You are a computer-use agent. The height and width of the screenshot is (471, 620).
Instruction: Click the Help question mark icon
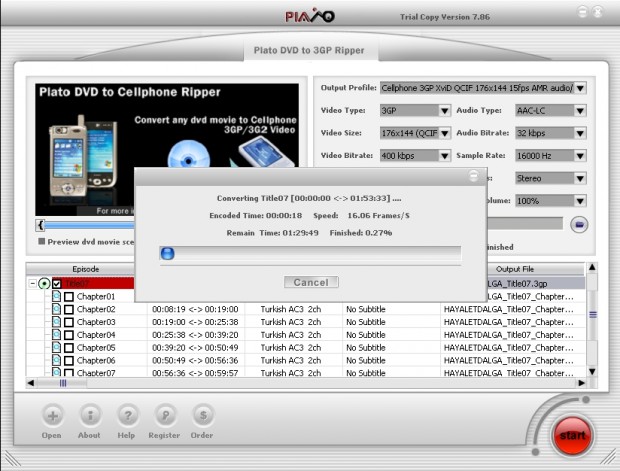pos(128,416)
